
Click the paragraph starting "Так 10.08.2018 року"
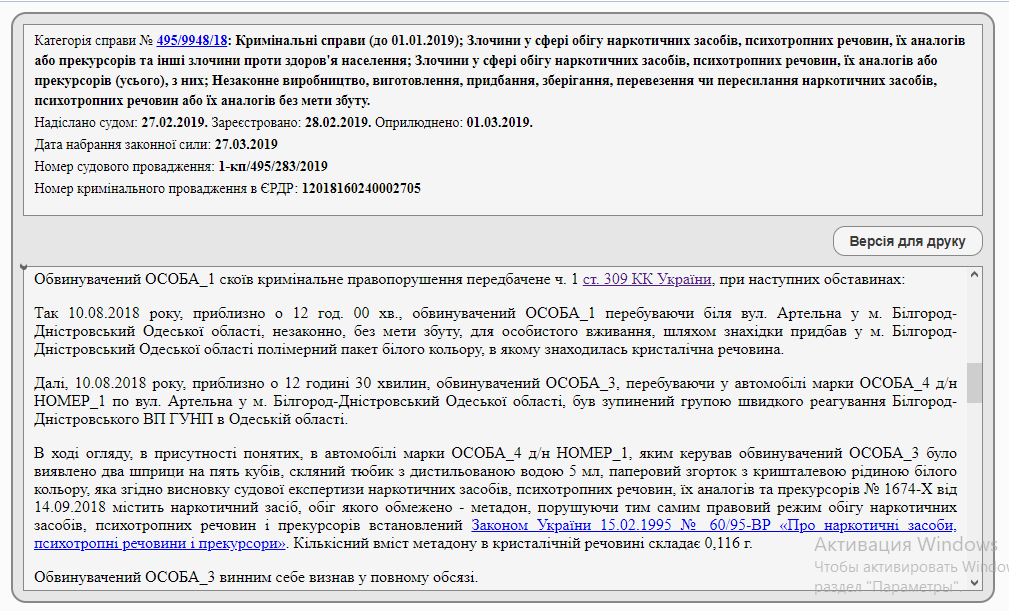coord(495,331)
